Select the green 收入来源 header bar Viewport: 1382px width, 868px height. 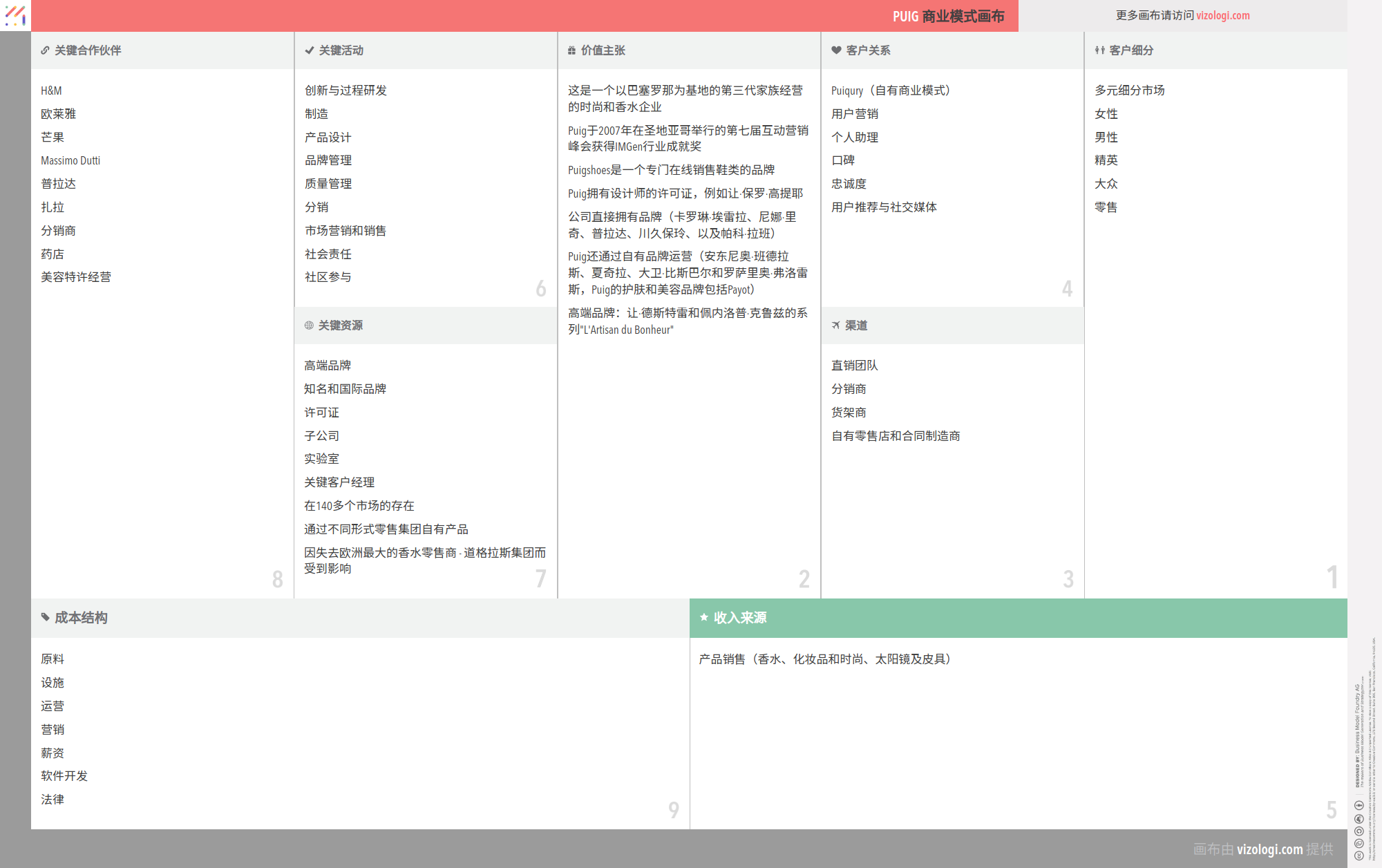[1018, 618]
